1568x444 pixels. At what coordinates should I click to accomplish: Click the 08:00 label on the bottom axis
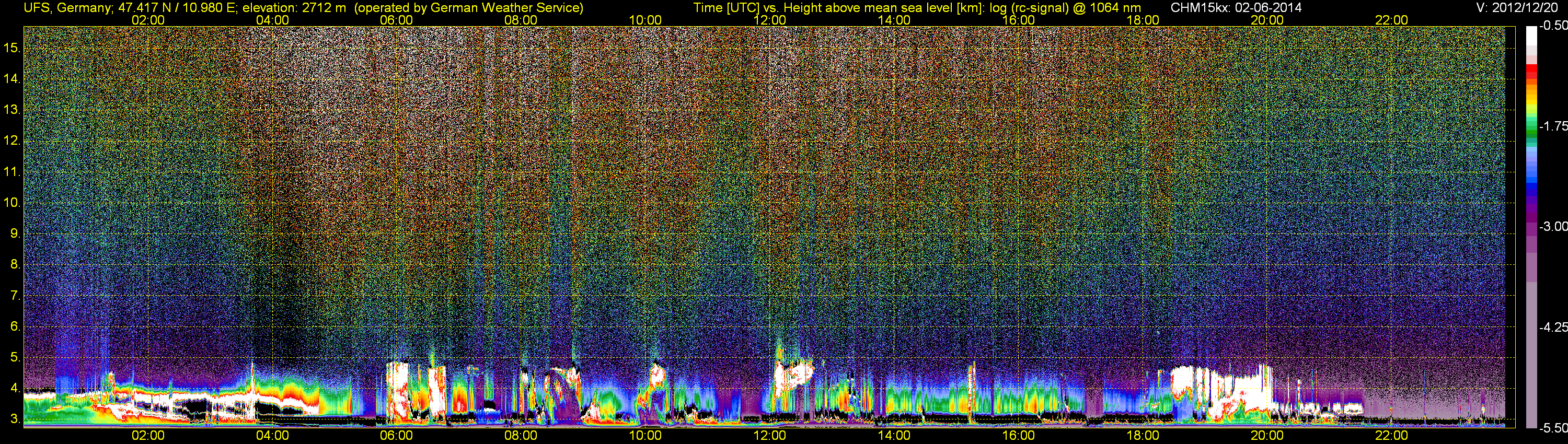521,436
